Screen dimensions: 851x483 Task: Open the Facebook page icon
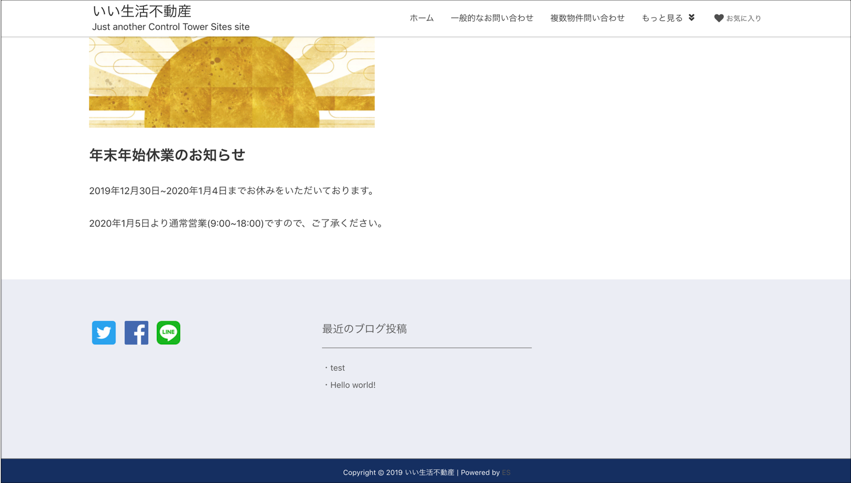click(136, 332)
